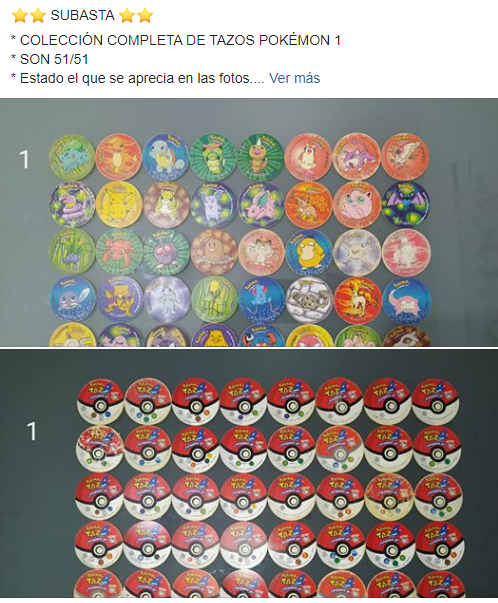Click the number 1 label on top photo
The image size is (498, 603).
pos(24,159)
